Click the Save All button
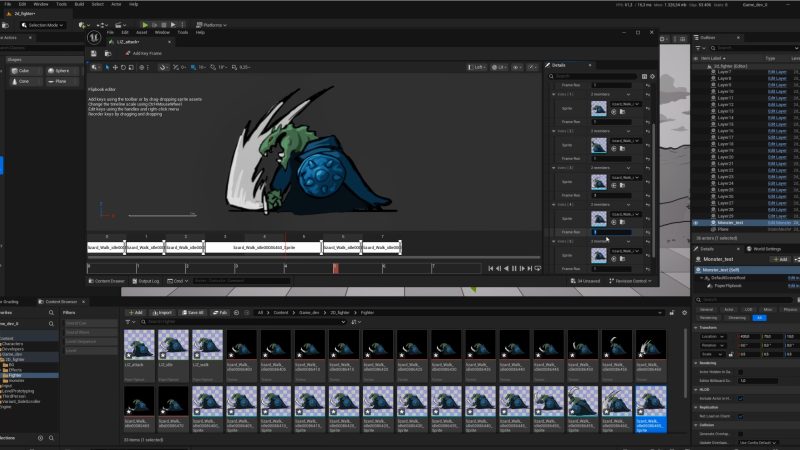 click(x=193, y=312)
